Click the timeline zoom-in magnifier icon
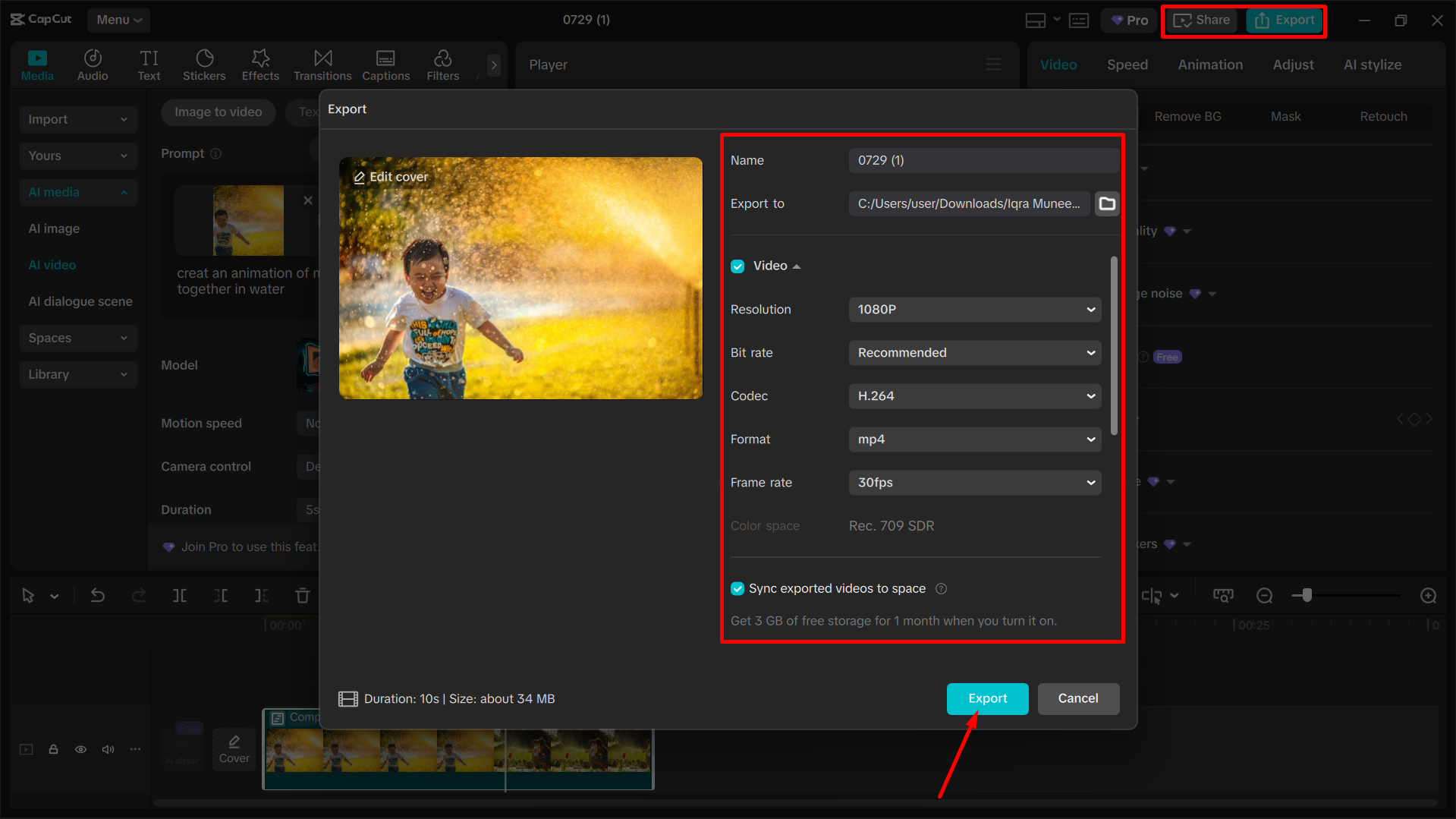The height and width of the screenshot is (819, 1456). tap(1429, 595)
